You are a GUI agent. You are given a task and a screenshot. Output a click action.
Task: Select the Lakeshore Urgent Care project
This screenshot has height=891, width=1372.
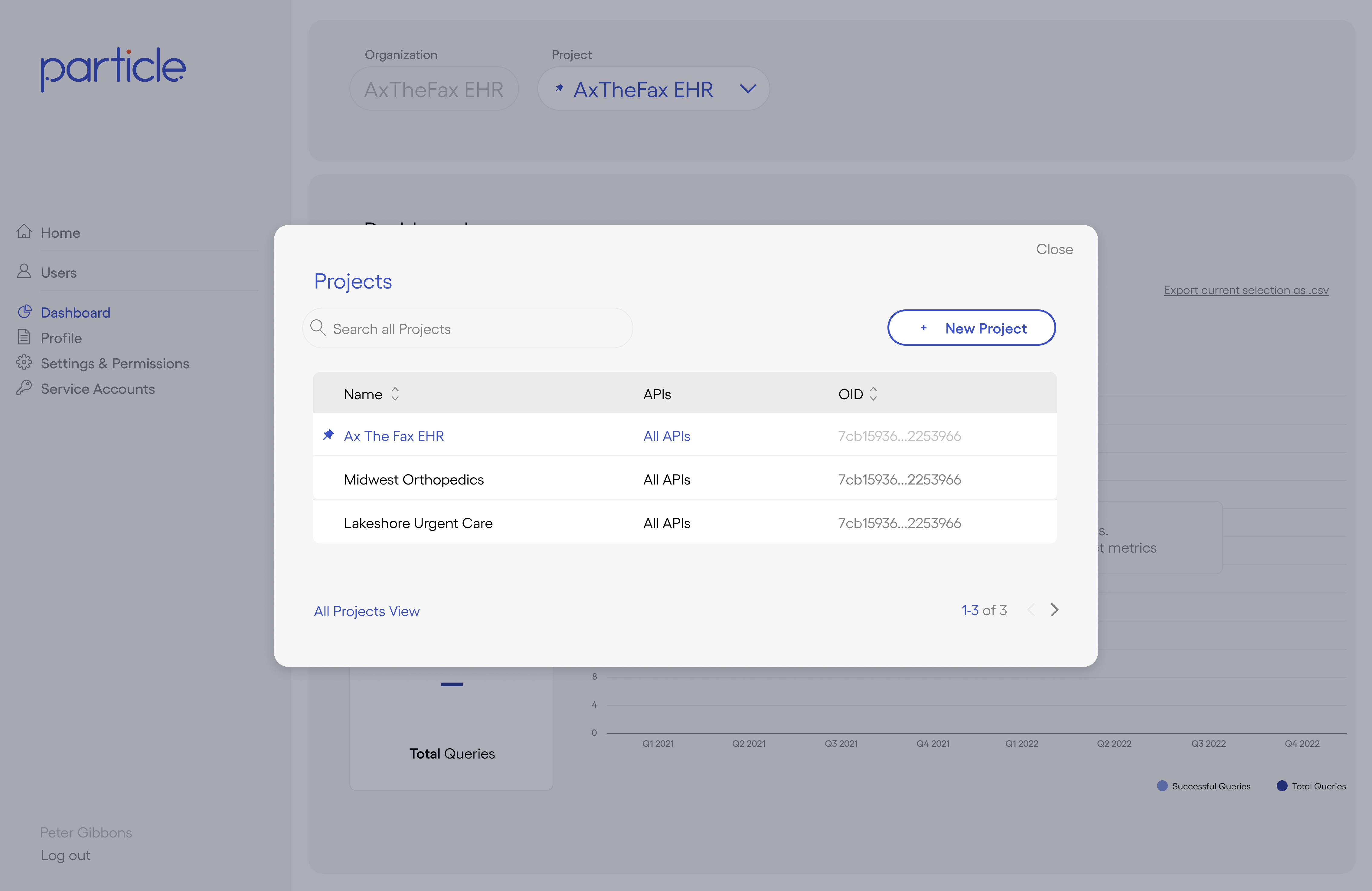[418, 523]
